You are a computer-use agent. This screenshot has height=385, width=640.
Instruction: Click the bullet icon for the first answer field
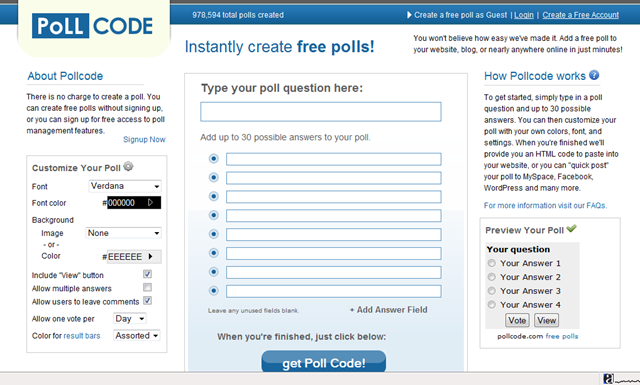pos(213,158)
